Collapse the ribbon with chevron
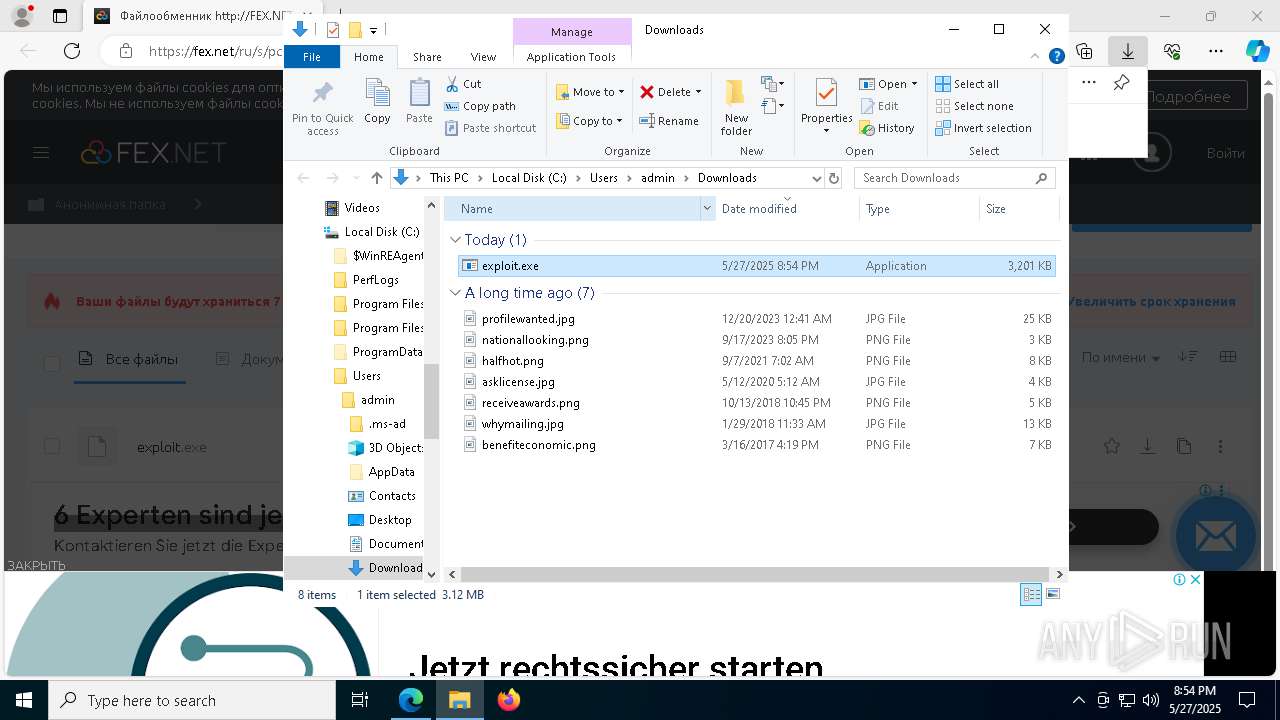This screenshot has height=720, width=1280. click(x=1035, y=57)
